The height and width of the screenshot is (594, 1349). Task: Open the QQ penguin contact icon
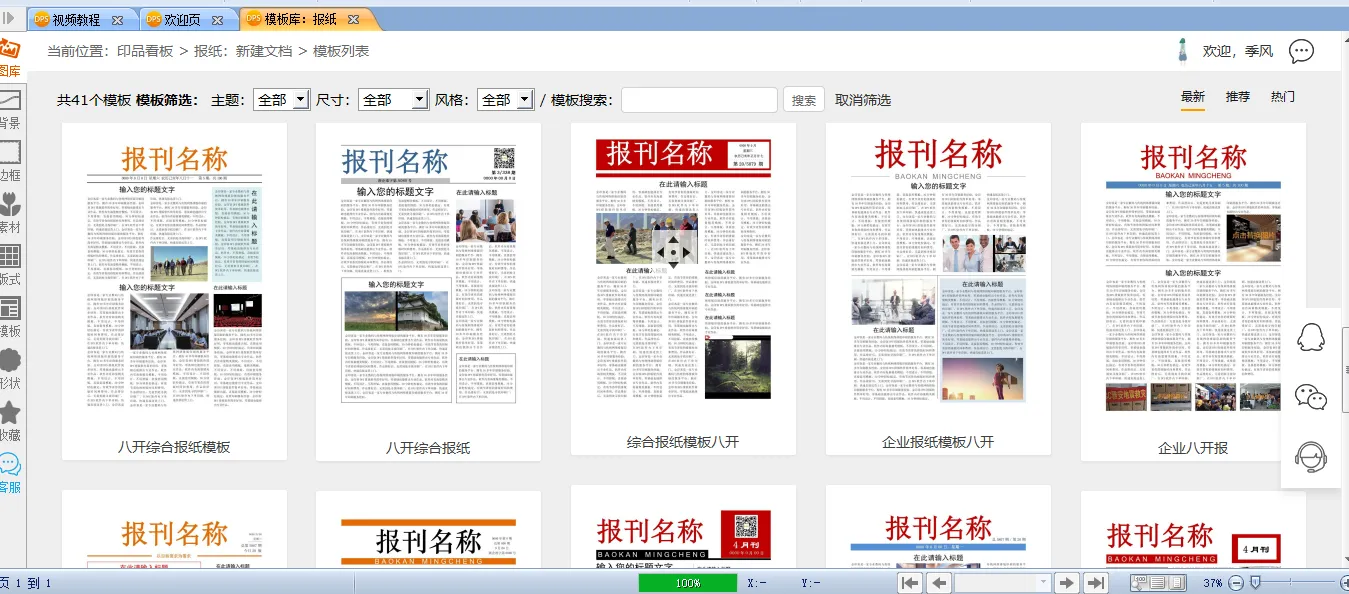click(x=1310, y=338)
